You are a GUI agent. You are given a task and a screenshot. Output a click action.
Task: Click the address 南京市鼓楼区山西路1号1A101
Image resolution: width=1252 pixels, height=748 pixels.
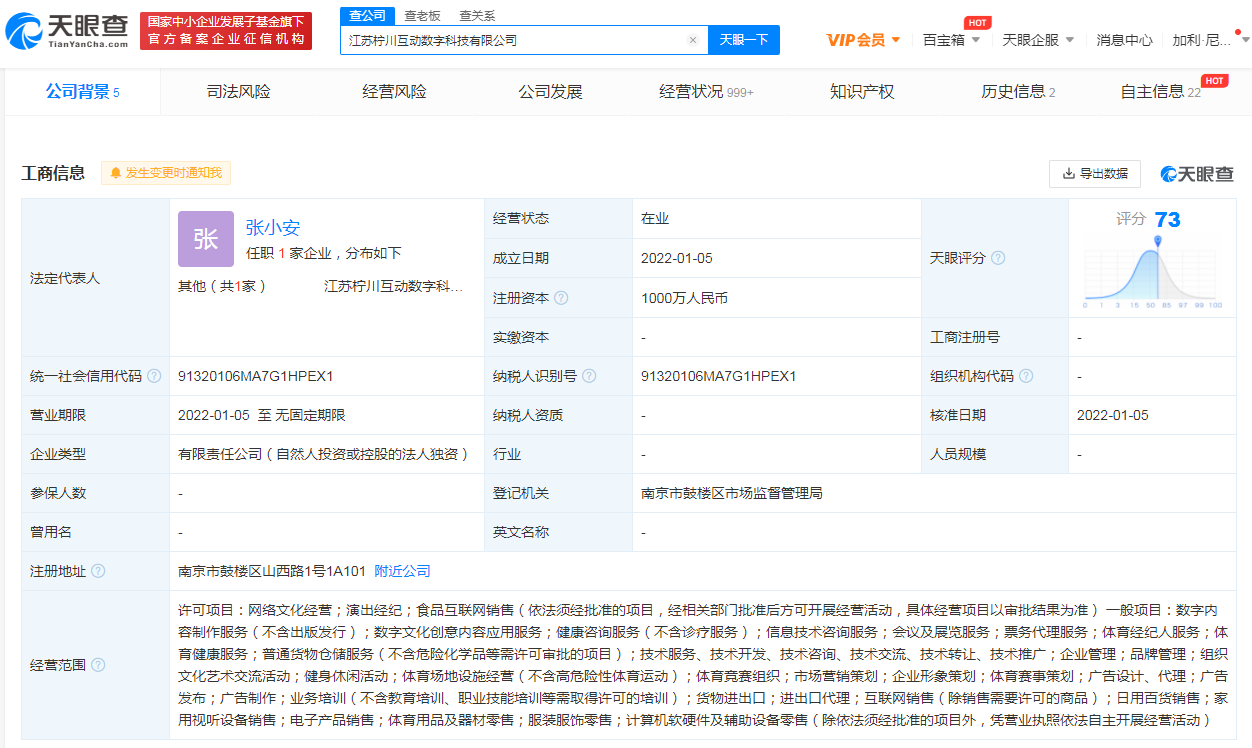click(272, 571)
